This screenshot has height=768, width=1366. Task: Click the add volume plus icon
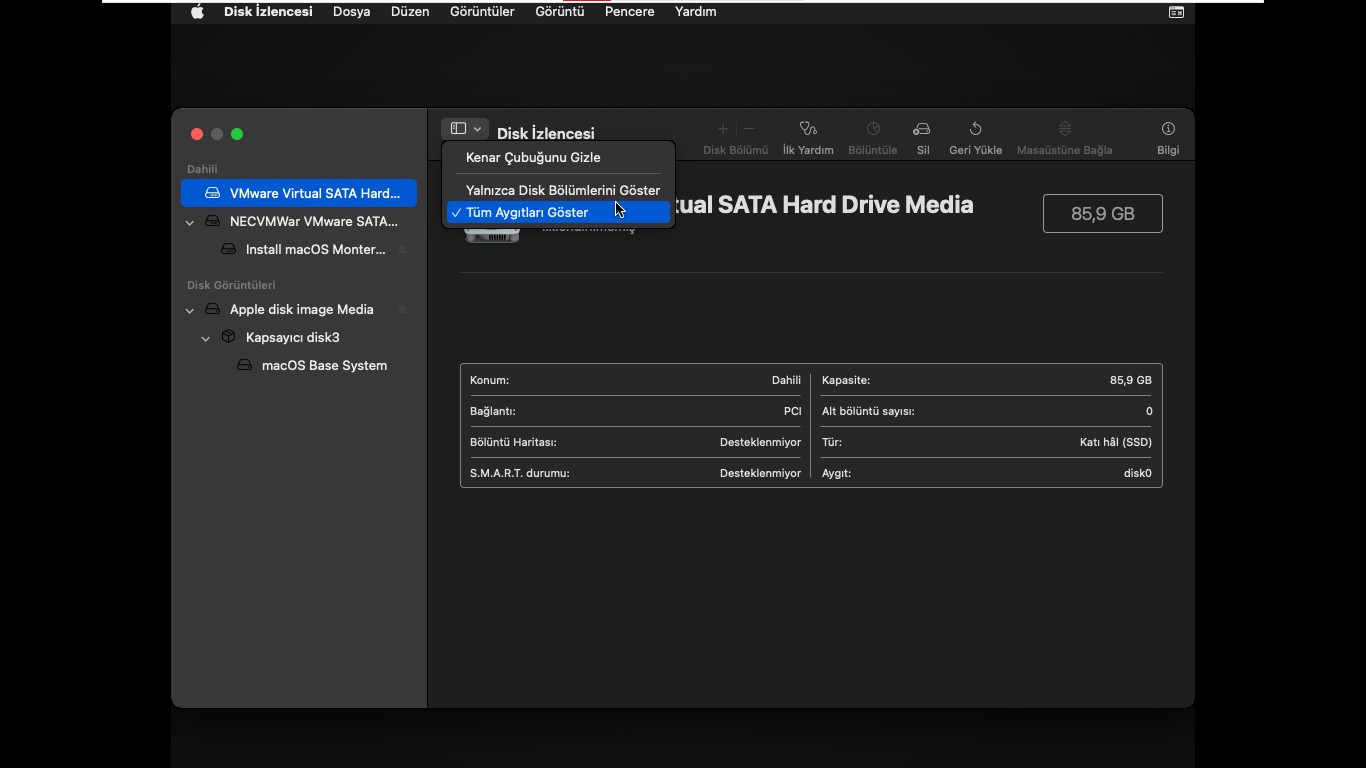click(723, 129)
